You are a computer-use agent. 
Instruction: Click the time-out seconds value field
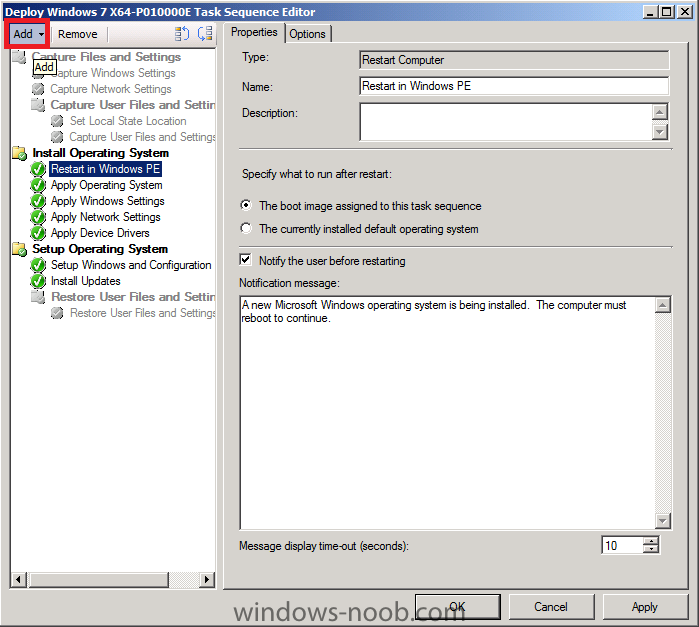(622, 545)
